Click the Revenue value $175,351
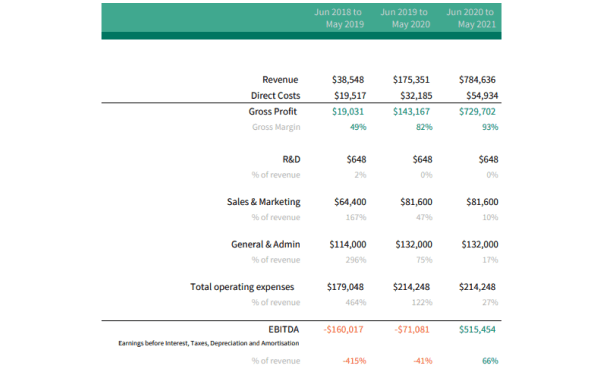 tap(411, 80)
